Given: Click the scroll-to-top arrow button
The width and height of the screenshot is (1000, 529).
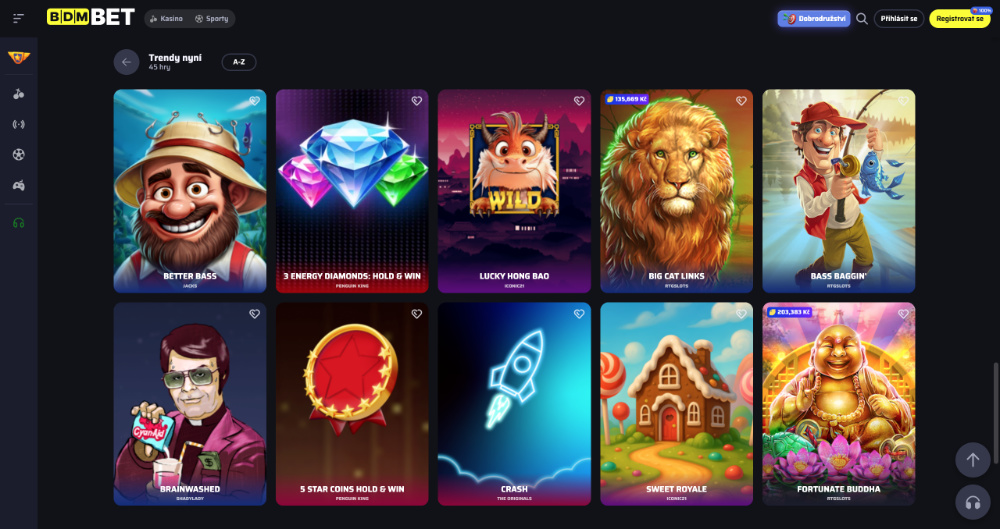Looking at the screenshot, I should coord(973,459).
